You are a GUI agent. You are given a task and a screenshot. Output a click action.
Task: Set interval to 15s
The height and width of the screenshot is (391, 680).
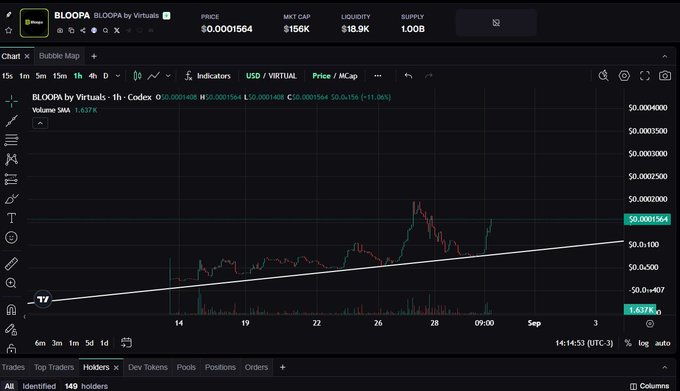pyautogui.click(x=7, y=76)
